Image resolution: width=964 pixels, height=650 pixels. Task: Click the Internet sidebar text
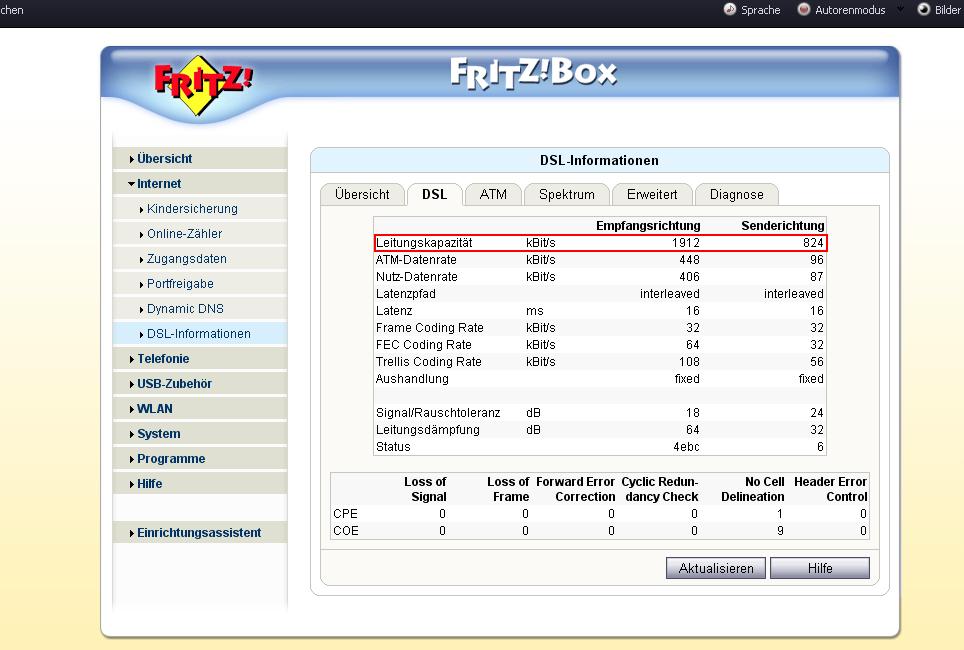pos(159,184)
